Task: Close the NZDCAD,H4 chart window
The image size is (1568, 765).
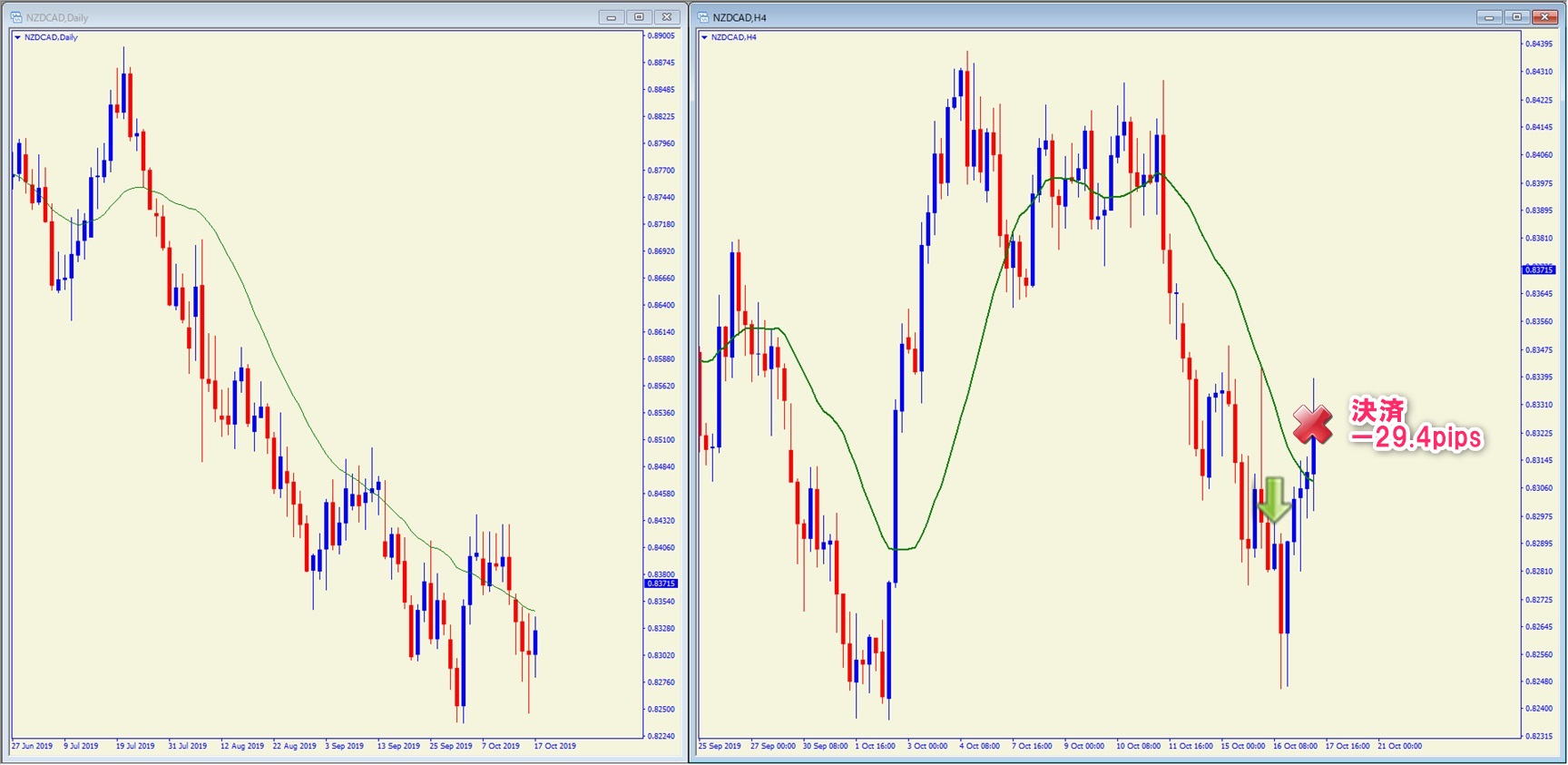Action: (1544, 17)
